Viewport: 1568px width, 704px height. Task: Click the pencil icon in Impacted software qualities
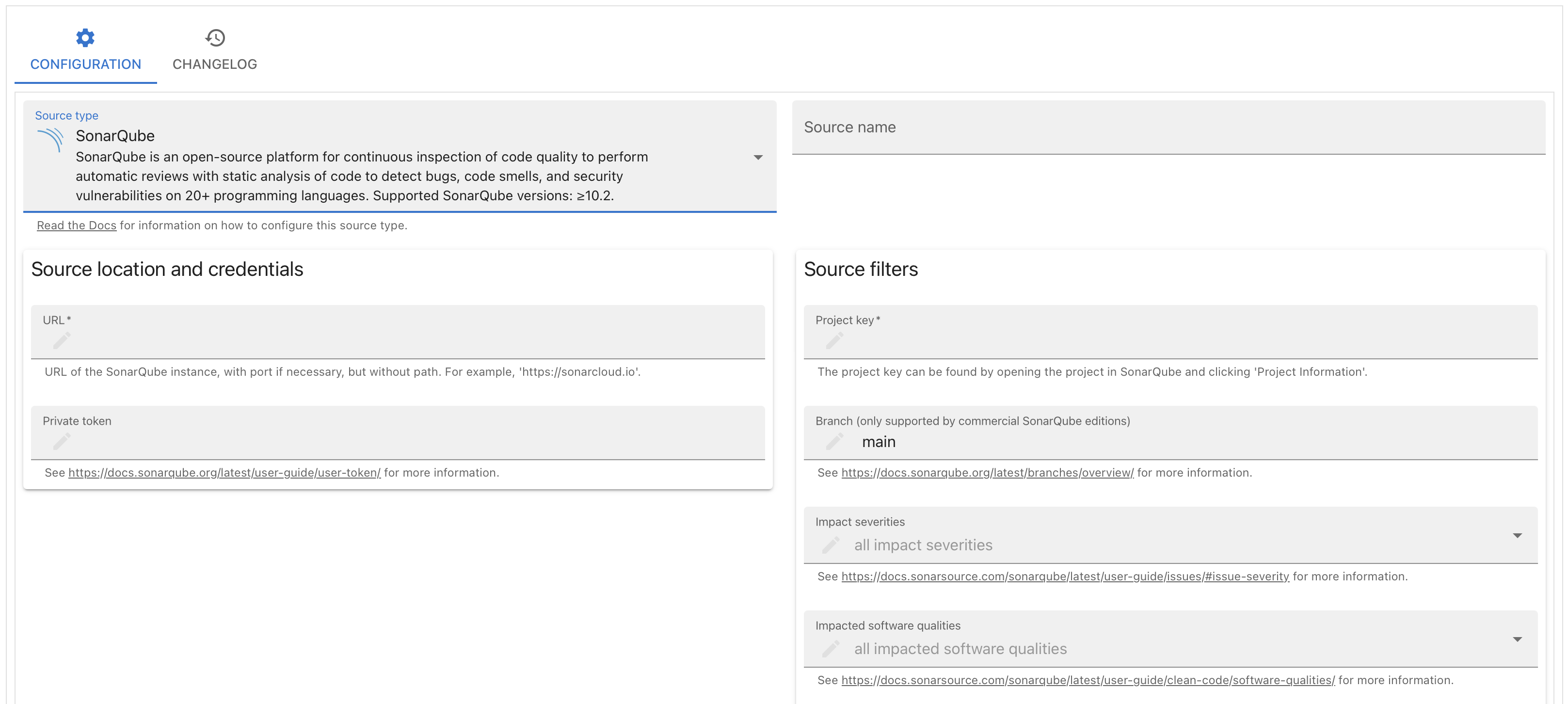[830, 649]
